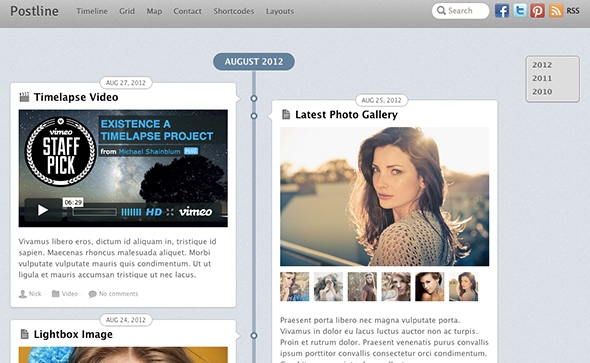The image size is (590, 363).
Task: Jump to year 2012 in the archive
Action: coord(542,65)
